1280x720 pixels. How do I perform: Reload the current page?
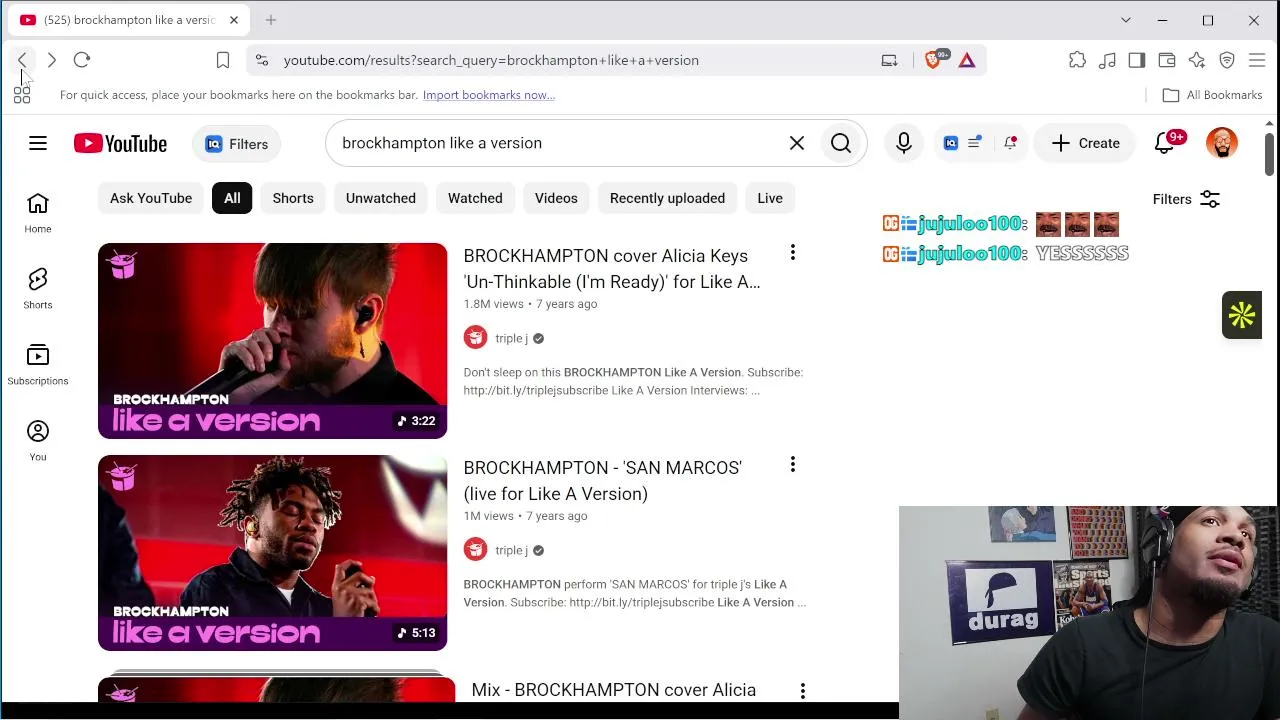pyautogui.click(x=82, y=60)
